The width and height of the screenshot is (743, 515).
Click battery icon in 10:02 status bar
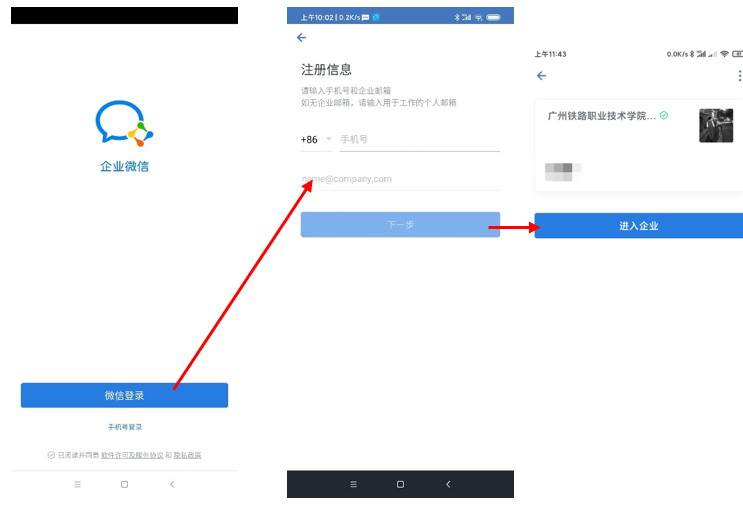493,18
